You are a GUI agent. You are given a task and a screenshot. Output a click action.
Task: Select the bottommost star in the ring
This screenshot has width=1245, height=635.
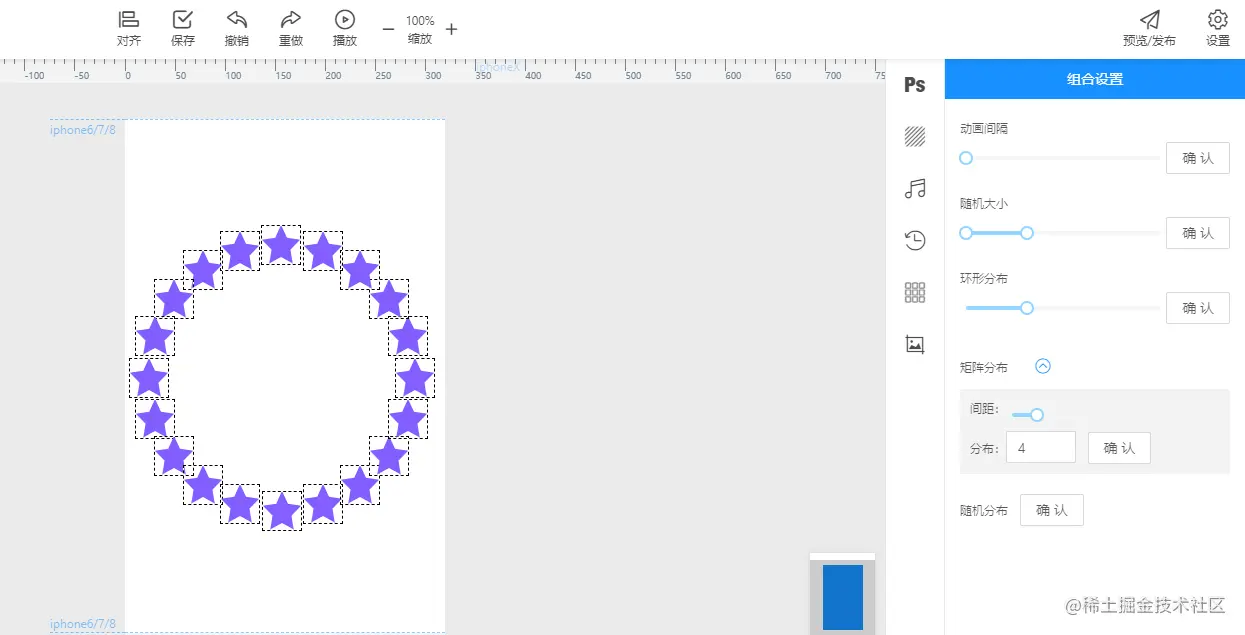tap(282, 511)
